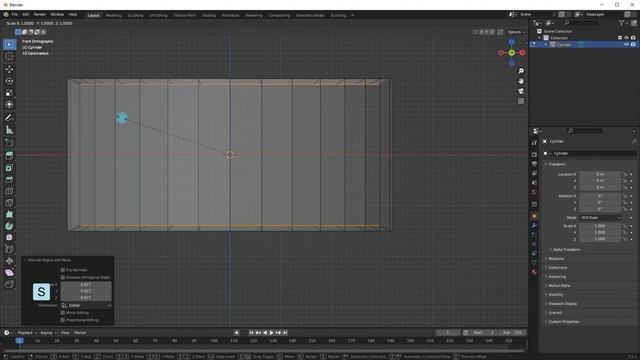Select the Shrink/Fatten tool

point(9,261)
